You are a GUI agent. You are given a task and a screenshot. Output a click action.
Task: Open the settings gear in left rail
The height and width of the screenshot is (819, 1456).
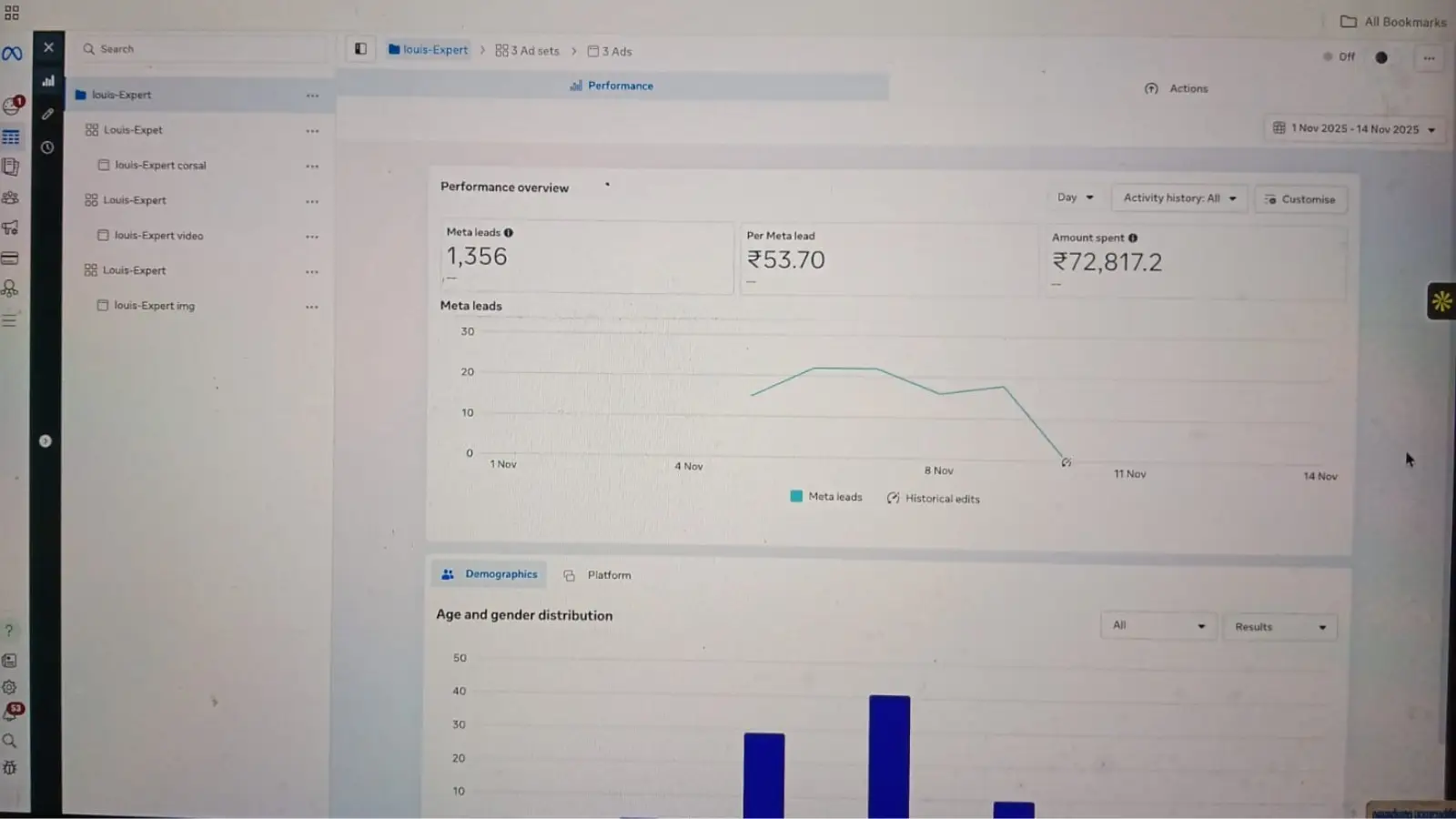[10, 688]
